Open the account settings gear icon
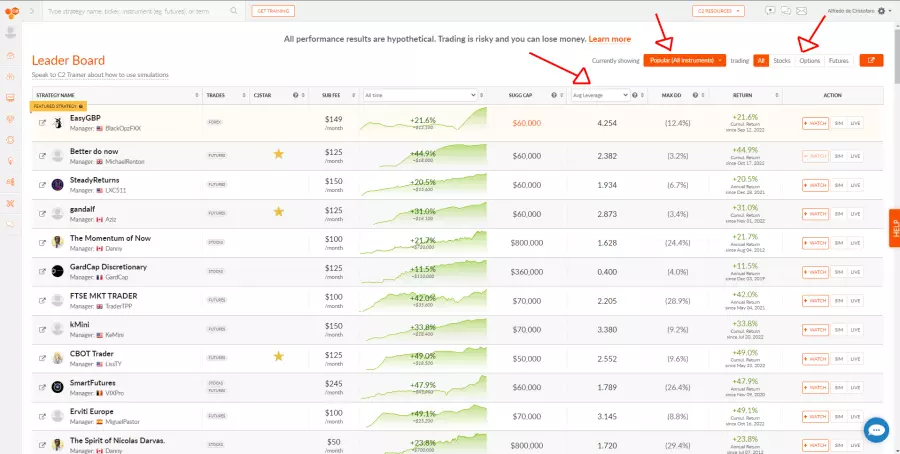The height and width of the screenshot is (454, 900). click(882, 11)
